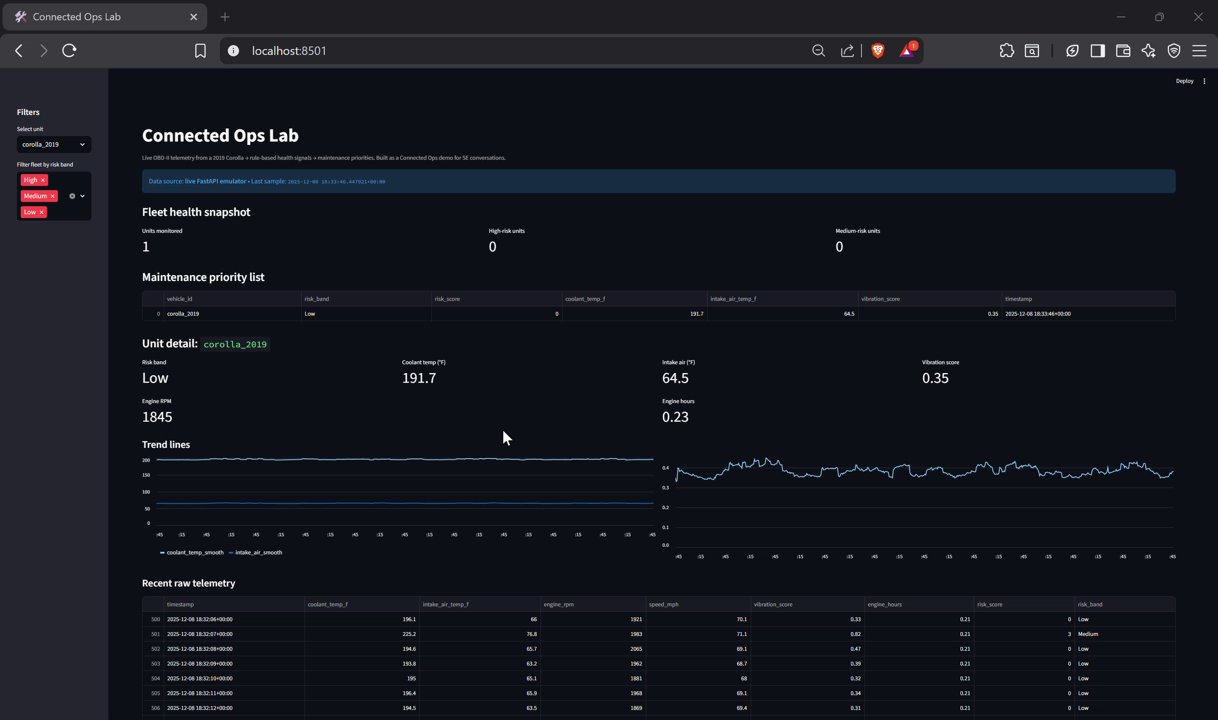Sort priority list by risk_score column

pyautogui.click(x=496, y=299)
